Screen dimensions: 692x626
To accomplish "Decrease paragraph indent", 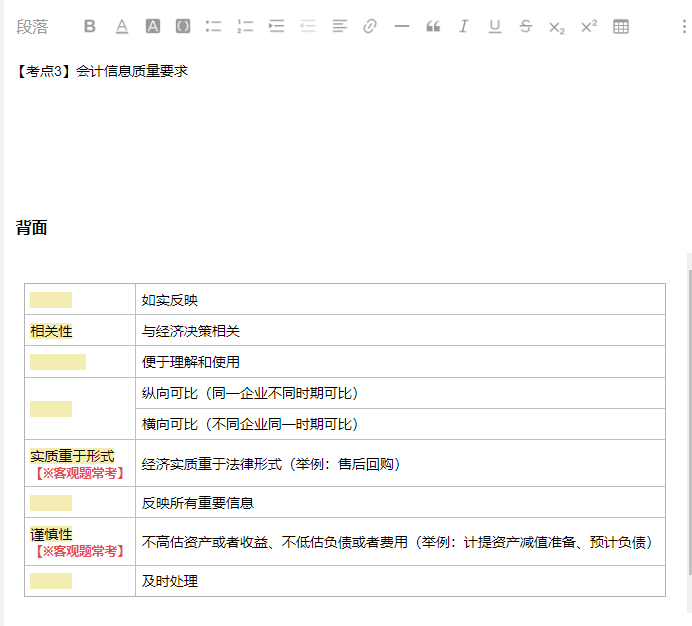I will (308, 26).
